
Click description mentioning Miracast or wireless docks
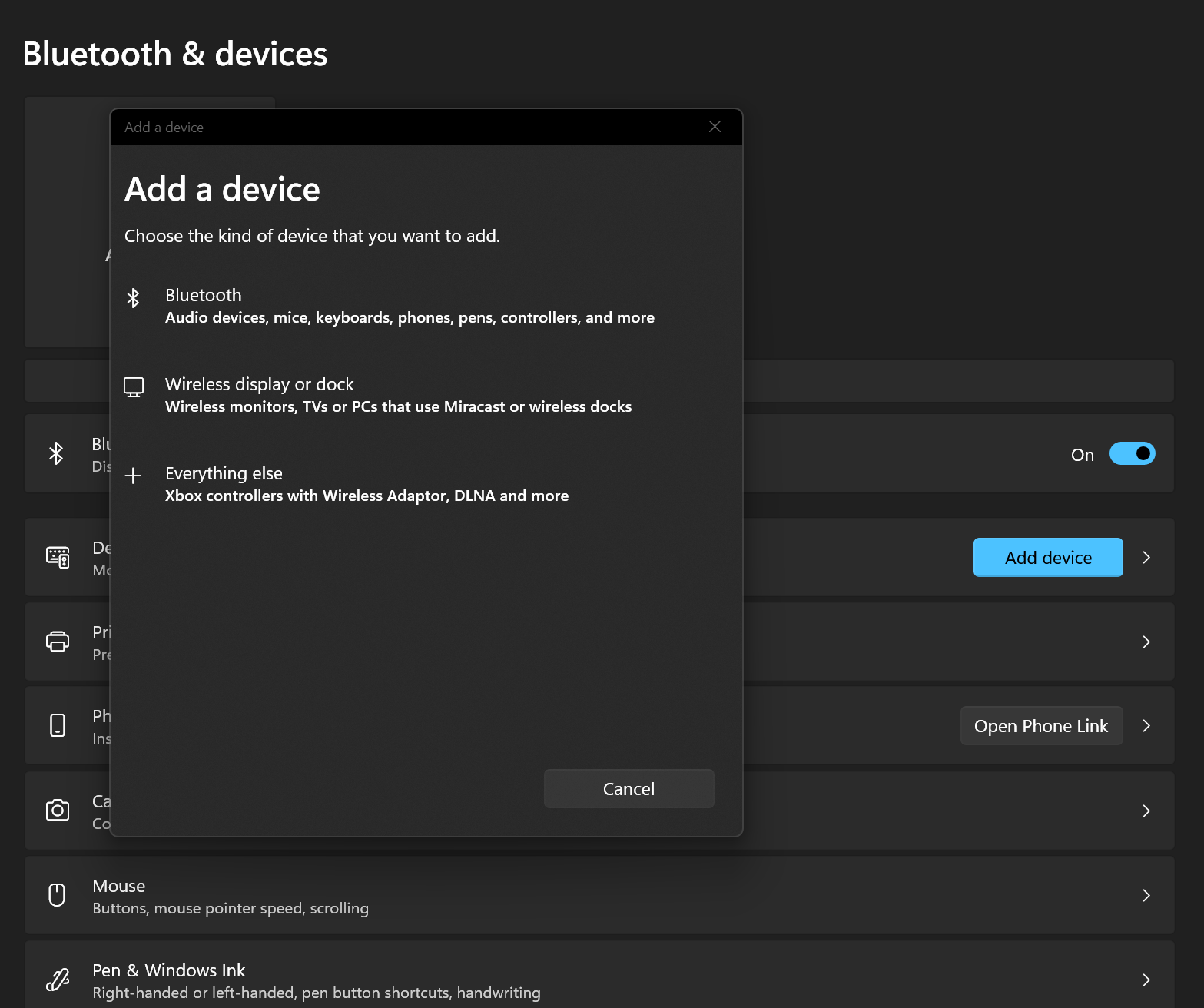coord(398,406)
